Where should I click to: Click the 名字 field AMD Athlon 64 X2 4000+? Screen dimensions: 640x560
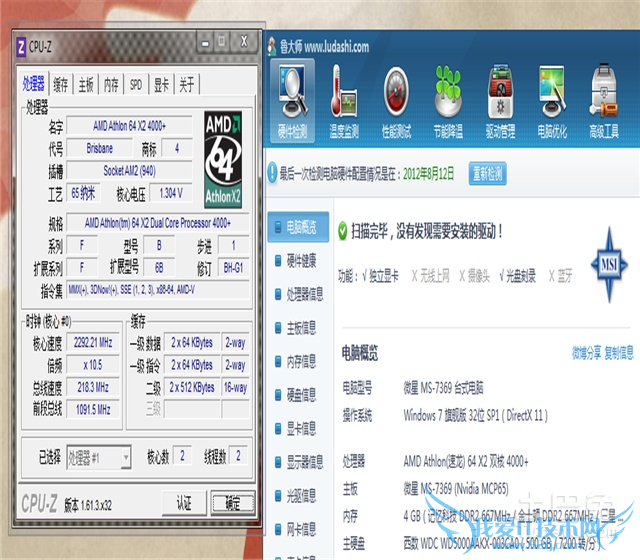click(x=129, y=126)
